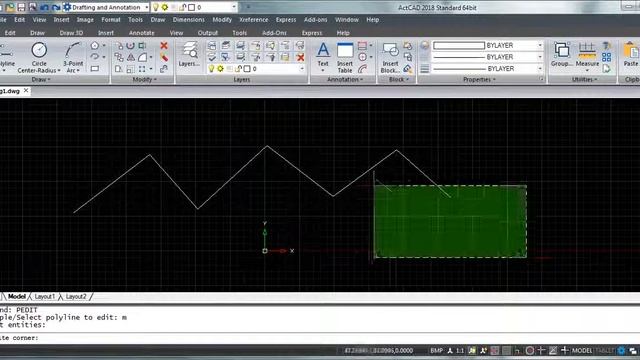Viewport: 640px width, 360px height.
Task: Switch to the Layout2 tab
Action: 76,296
